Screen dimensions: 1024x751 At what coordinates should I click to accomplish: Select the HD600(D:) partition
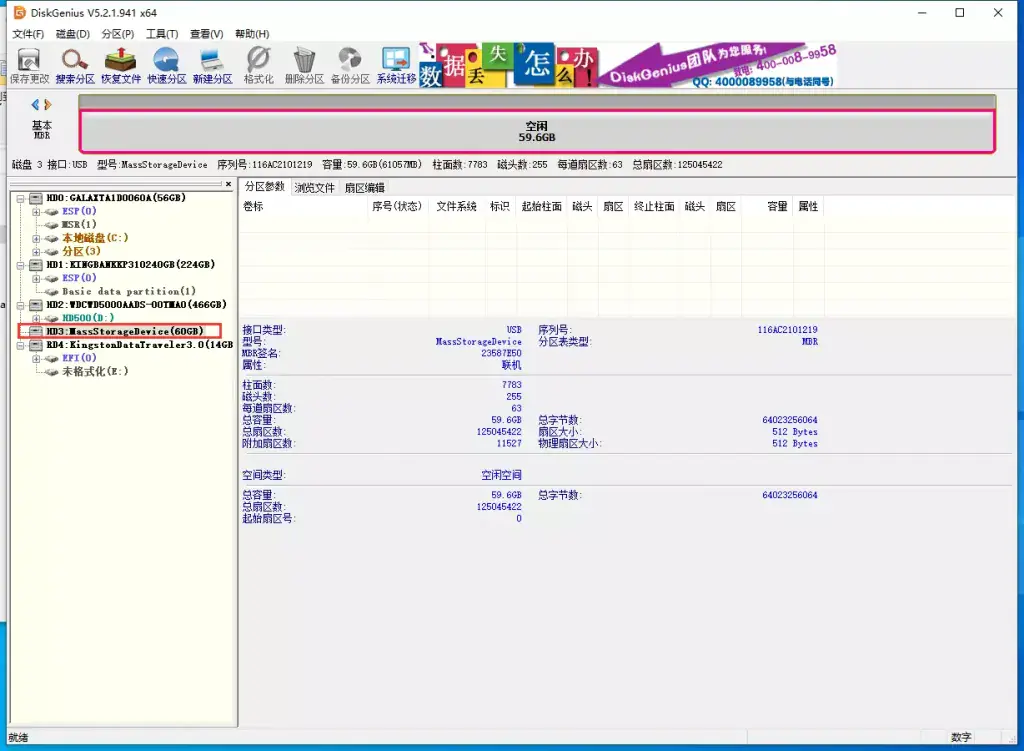point(88,318)
